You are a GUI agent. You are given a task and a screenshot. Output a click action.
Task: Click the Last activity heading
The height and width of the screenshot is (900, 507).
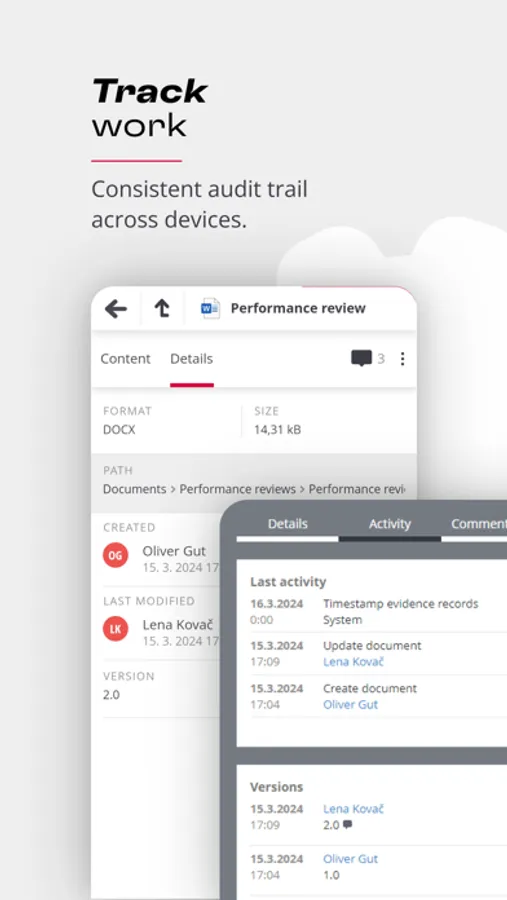click(288, 581)
